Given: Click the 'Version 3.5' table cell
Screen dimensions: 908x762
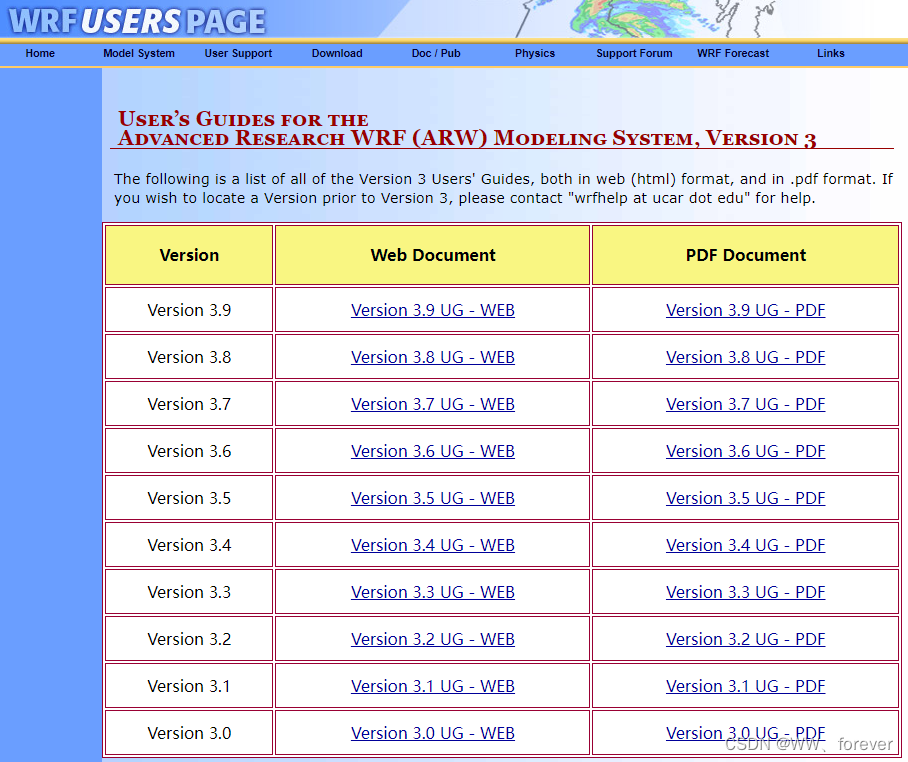Looking at the screenshot, I should click(x=189, y=497).
